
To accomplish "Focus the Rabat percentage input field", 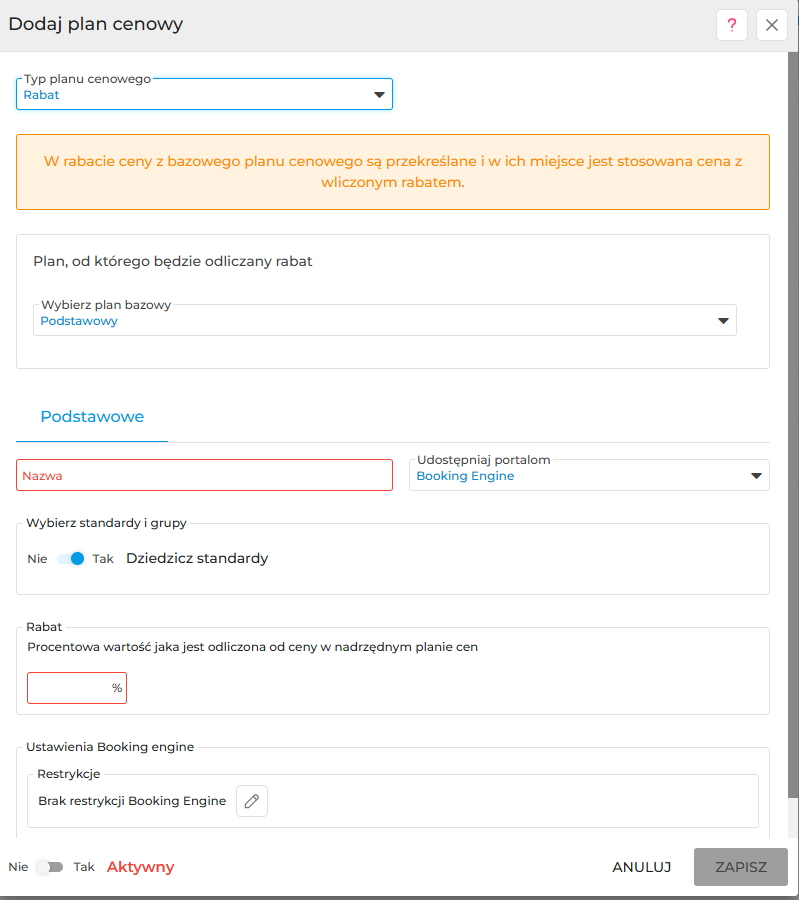I will coord(77,688).
